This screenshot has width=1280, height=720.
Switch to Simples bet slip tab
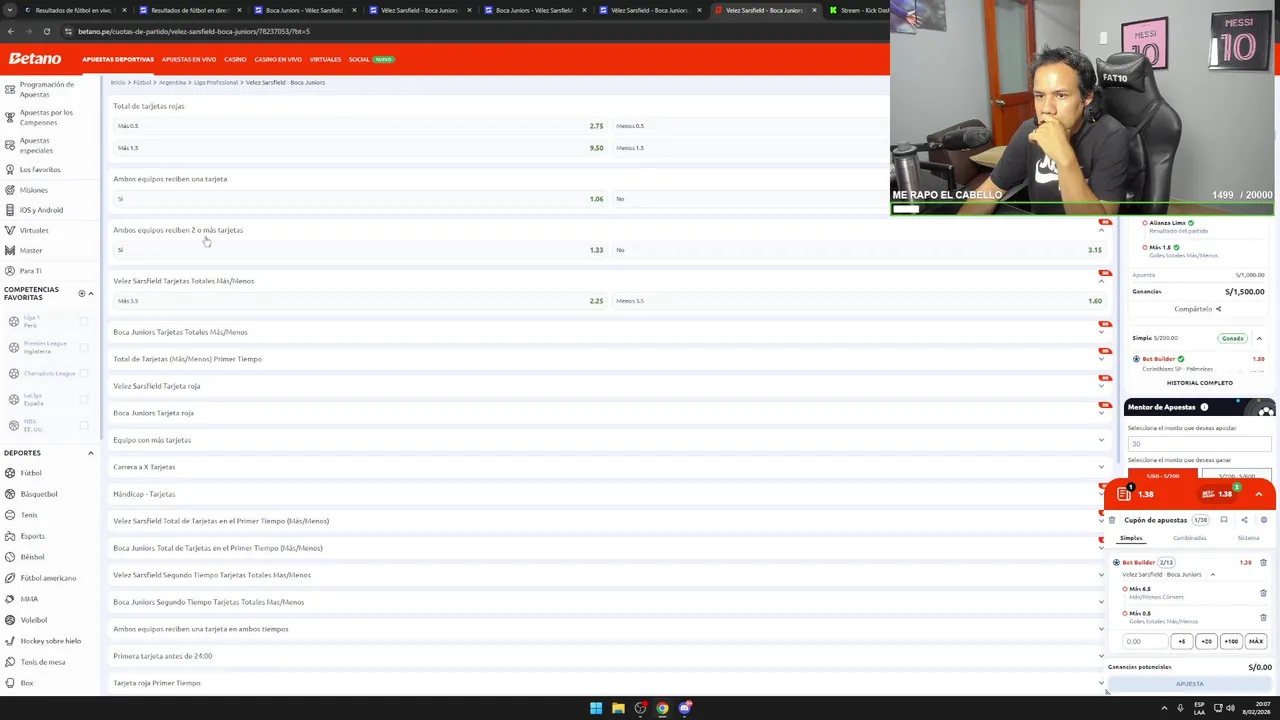point(1131,538)
